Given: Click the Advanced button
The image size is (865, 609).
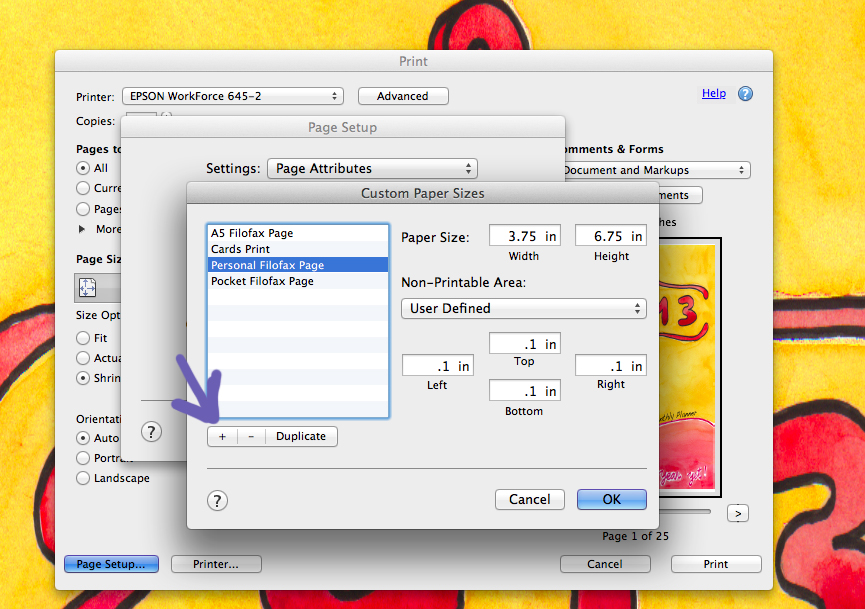Looking at the screenshot, I should pos(402,96).
